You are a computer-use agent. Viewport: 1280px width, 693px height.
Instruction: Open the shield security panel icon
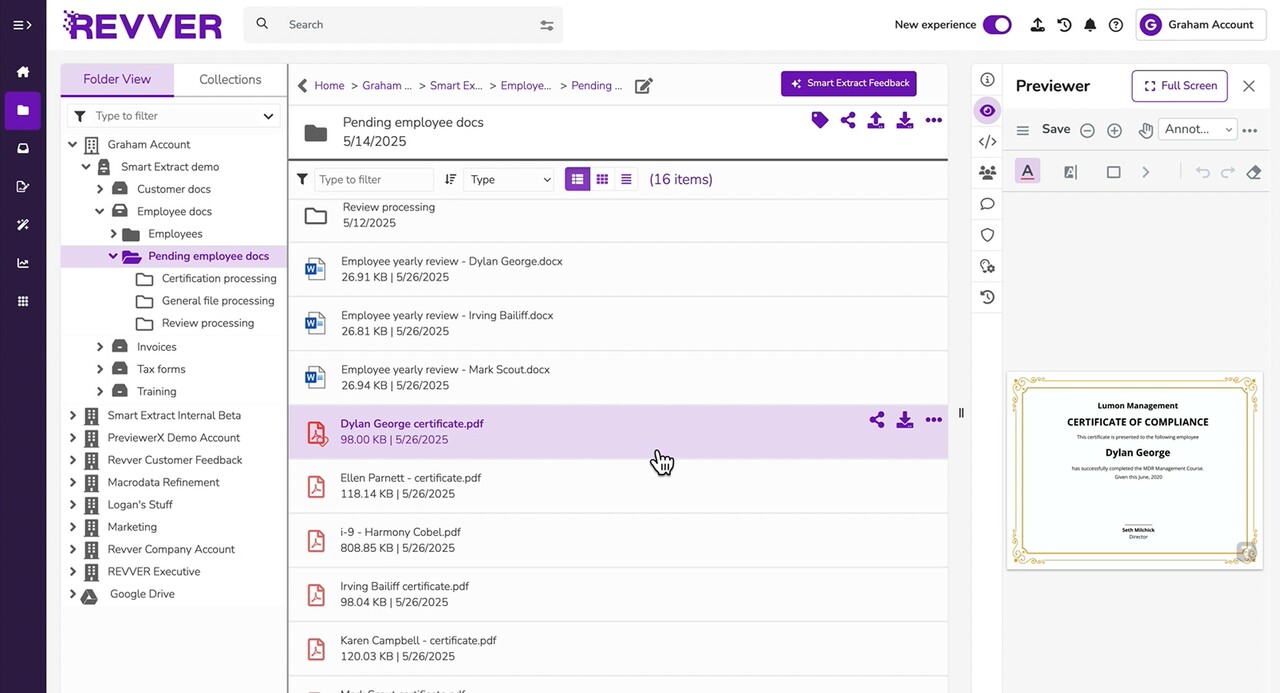[988, 235]
